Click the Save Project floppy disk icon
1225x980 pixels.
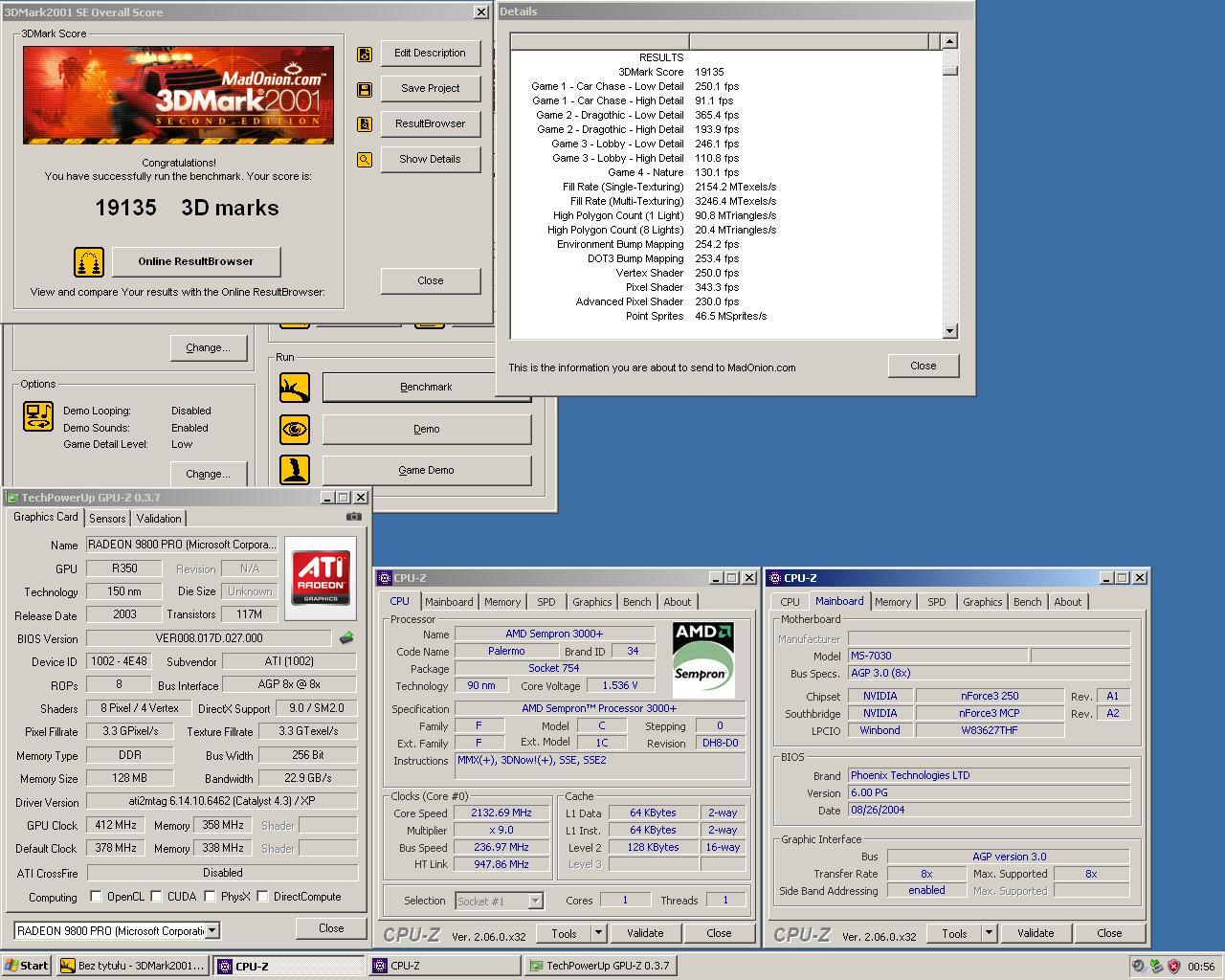(365, 88)
